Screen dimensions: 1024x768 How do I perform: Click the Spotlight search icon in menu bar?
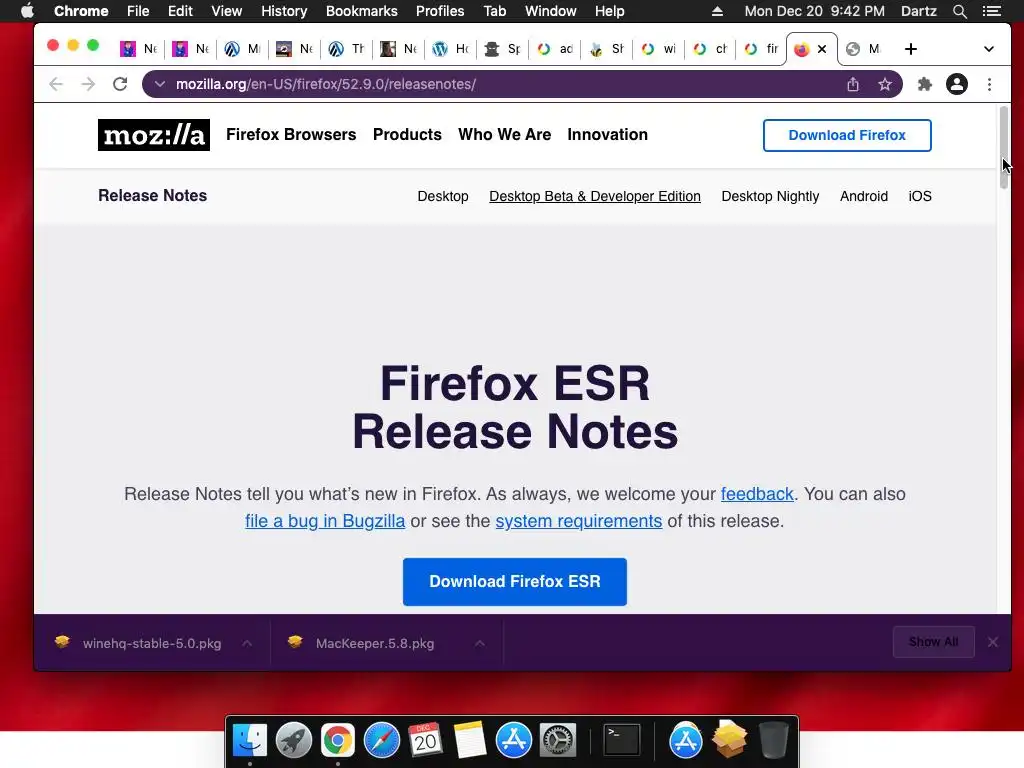point(959,11)
